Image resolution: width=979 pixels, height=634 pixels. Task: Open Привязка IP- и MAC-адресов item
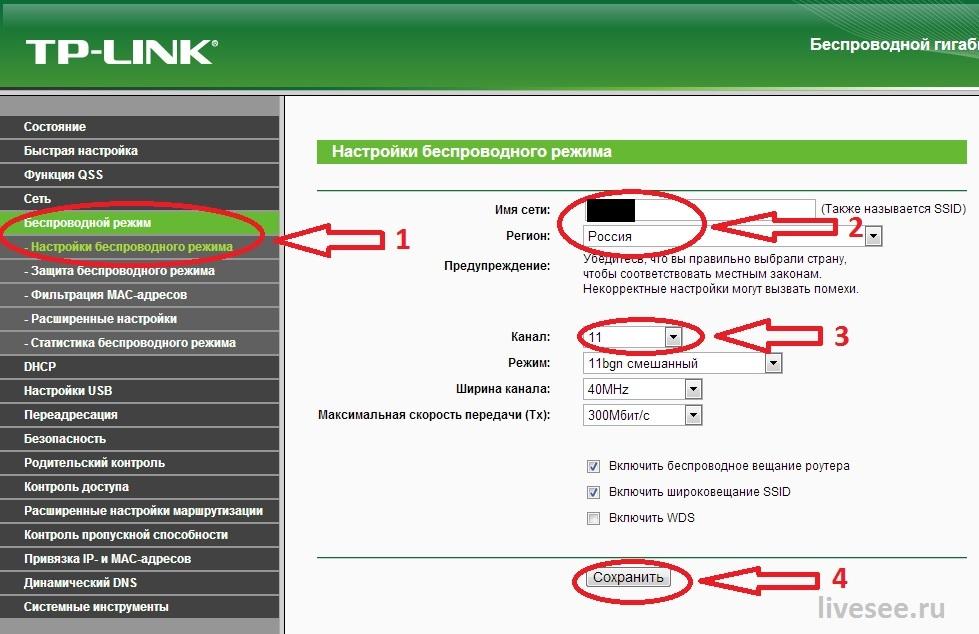(x=139, y=559)
